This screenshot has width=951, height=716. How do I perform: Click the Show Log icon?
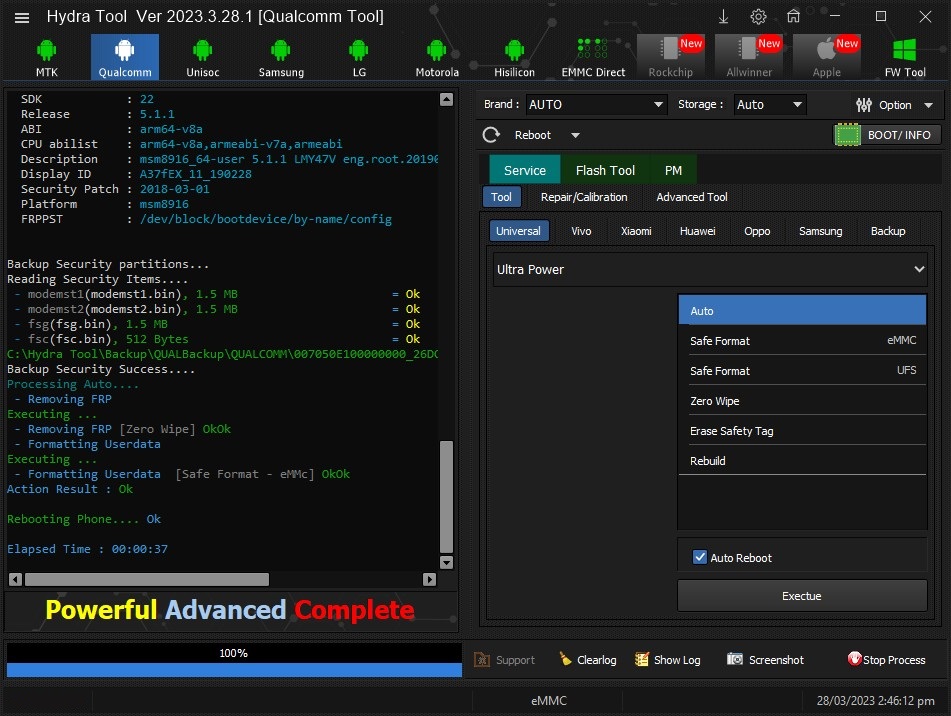click(642, 659)
